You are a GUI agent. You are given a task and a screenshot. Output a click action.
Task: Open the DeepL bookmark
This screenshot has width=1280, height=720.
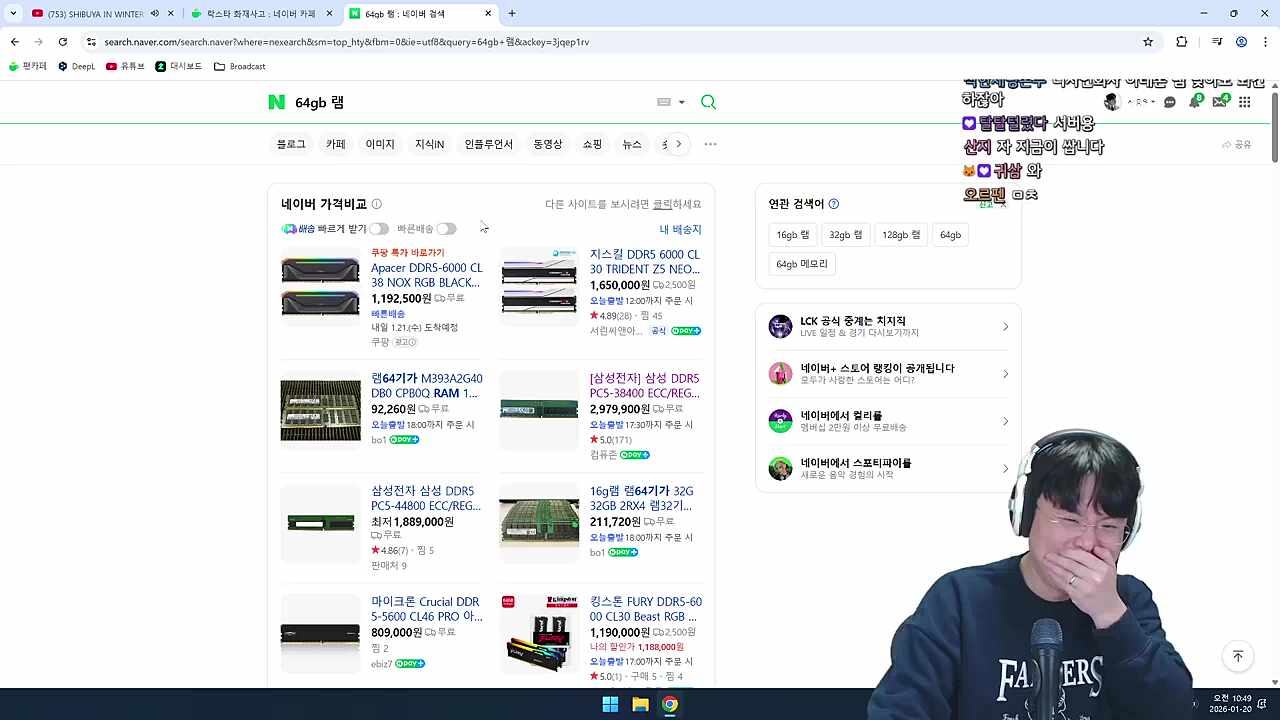point(76,66)
